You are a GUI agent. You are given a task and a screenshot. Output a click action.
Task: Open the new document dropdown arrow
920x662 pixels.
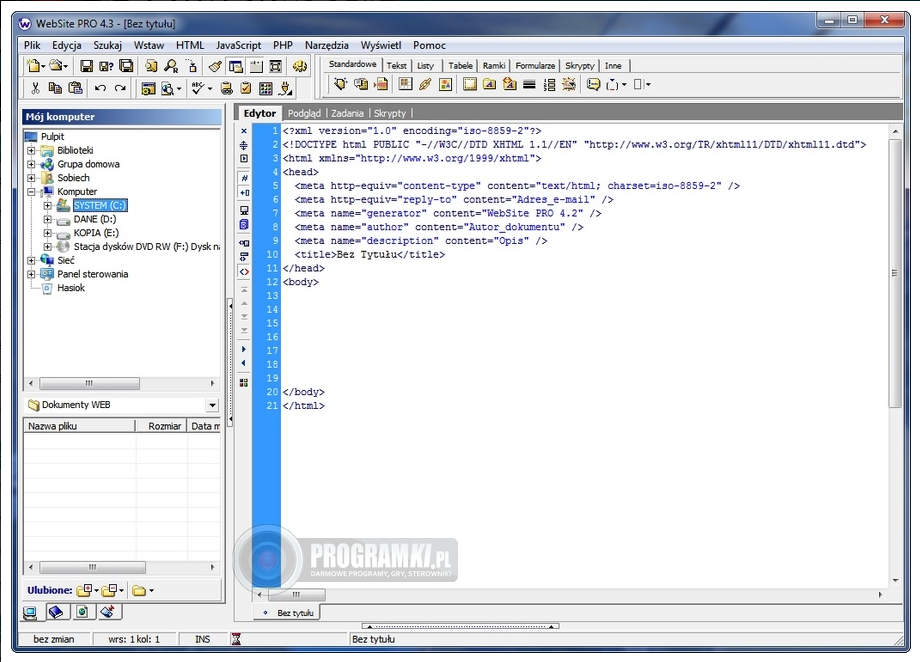tap(43, 66)
